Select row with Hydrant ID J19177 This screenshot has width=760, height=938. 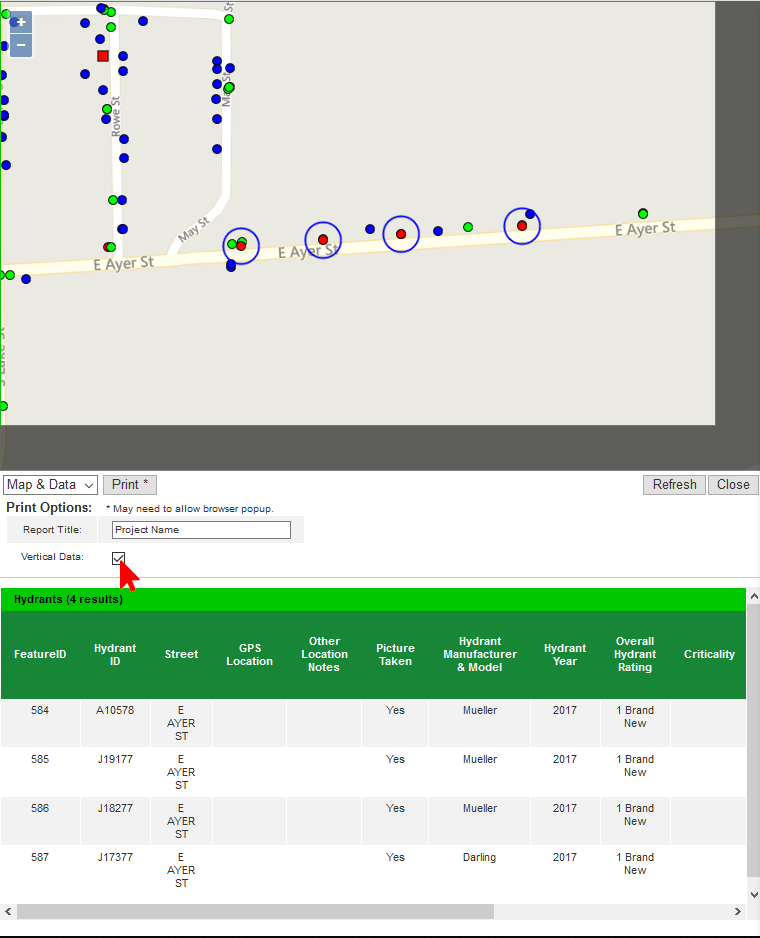click(115, 760)
